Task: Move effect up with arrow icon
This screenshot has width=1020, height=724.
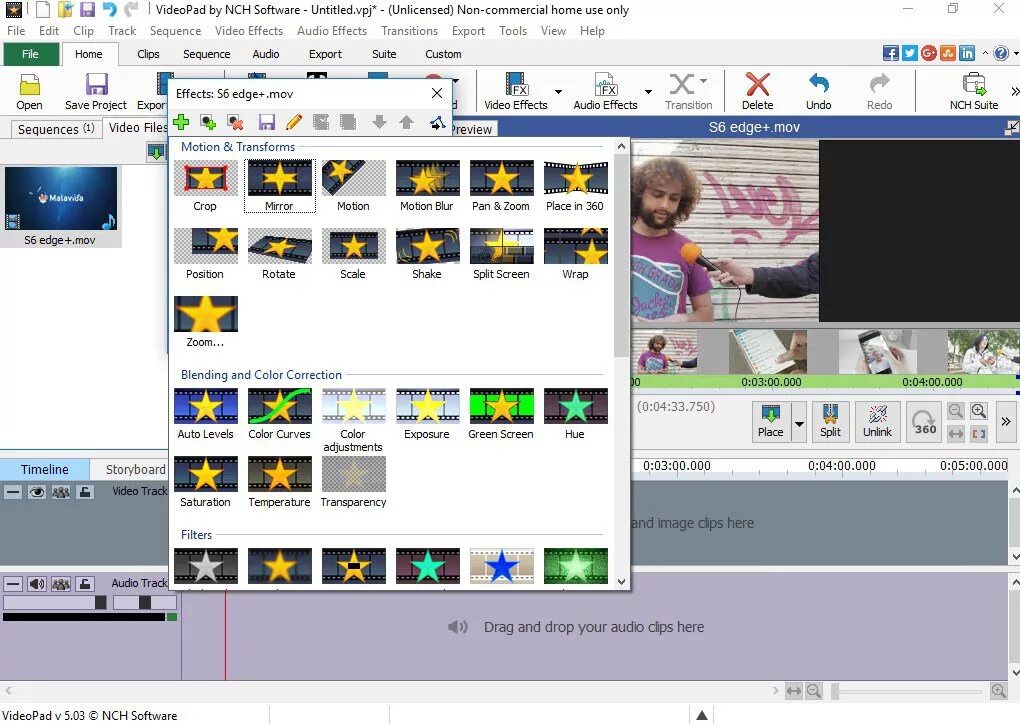Action: click(407, 122)
